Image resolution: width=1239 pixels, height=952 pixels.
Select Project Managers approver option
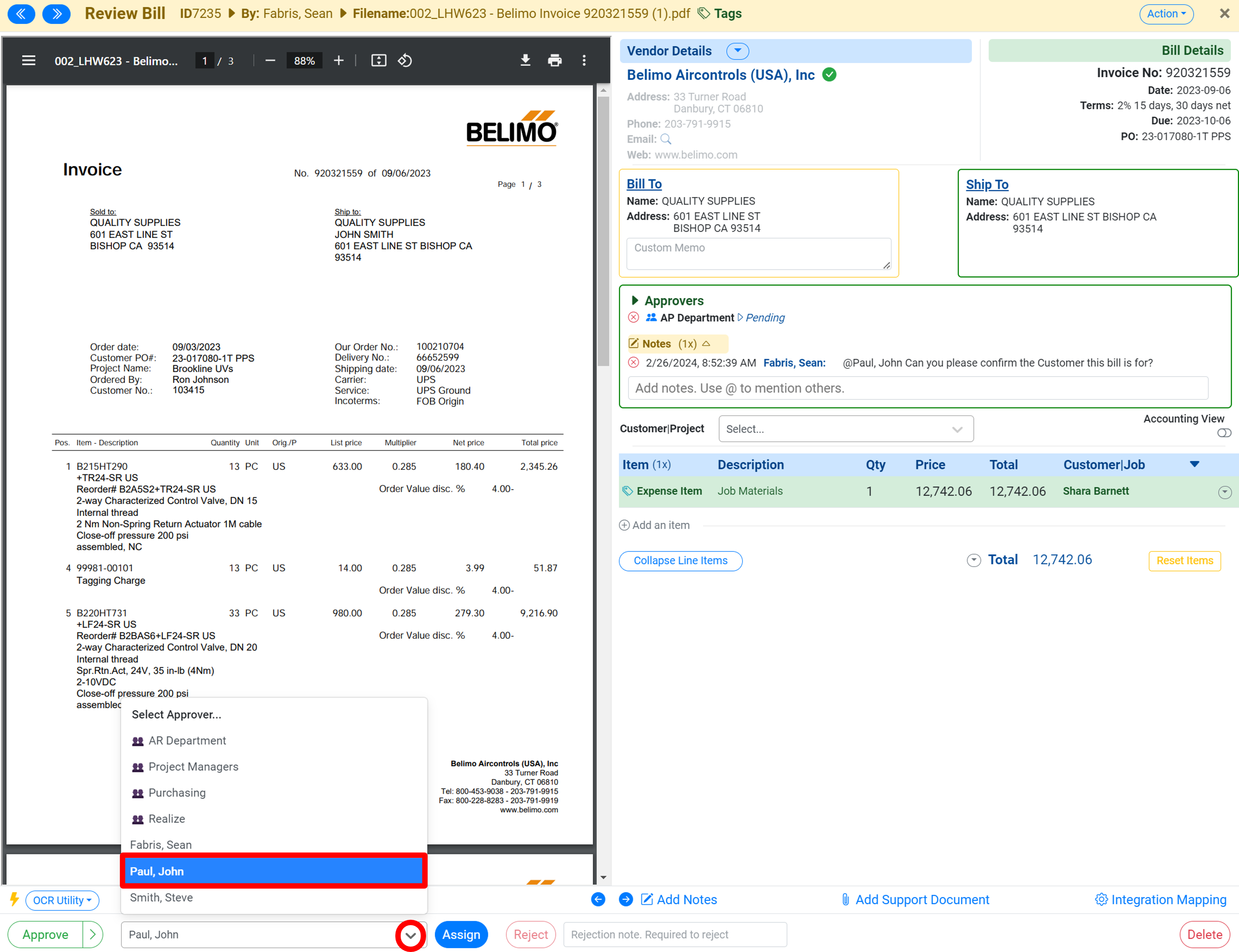[274, 767]
